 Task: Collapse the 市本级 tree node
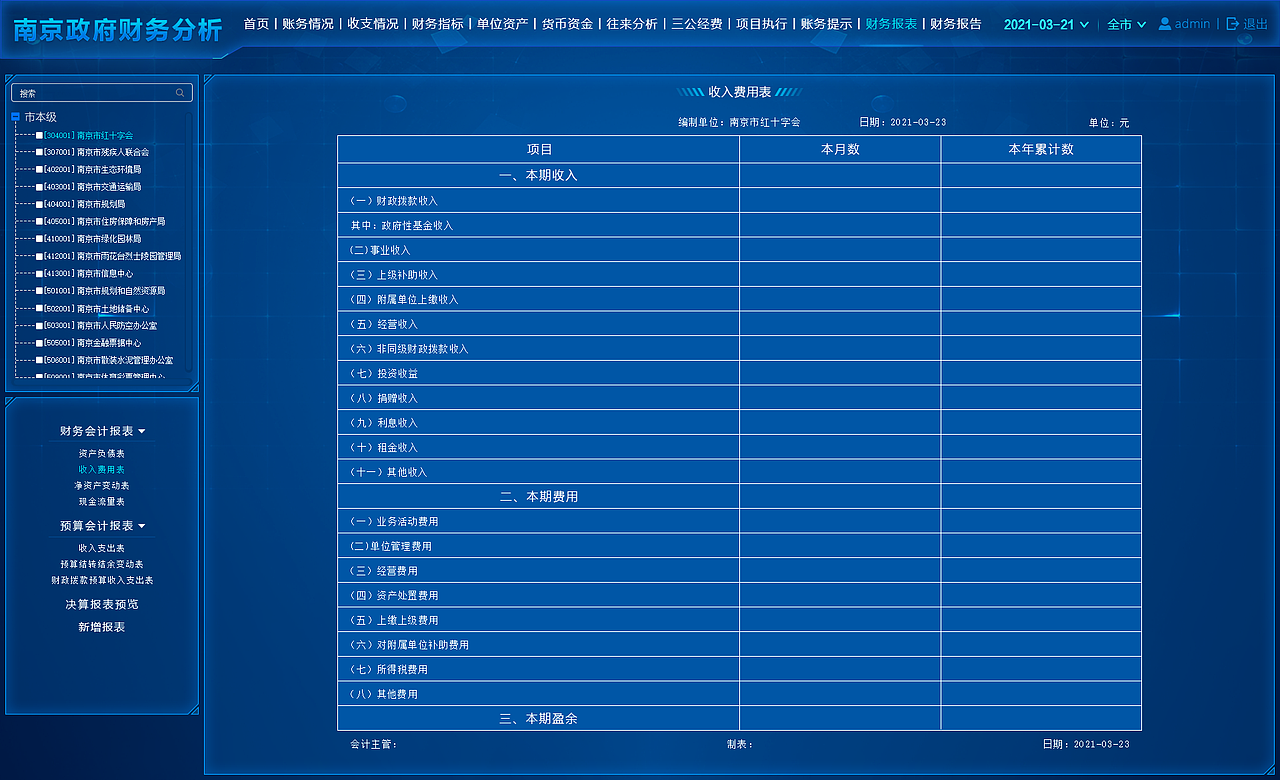pyautogui.click(x=15, y=117)
